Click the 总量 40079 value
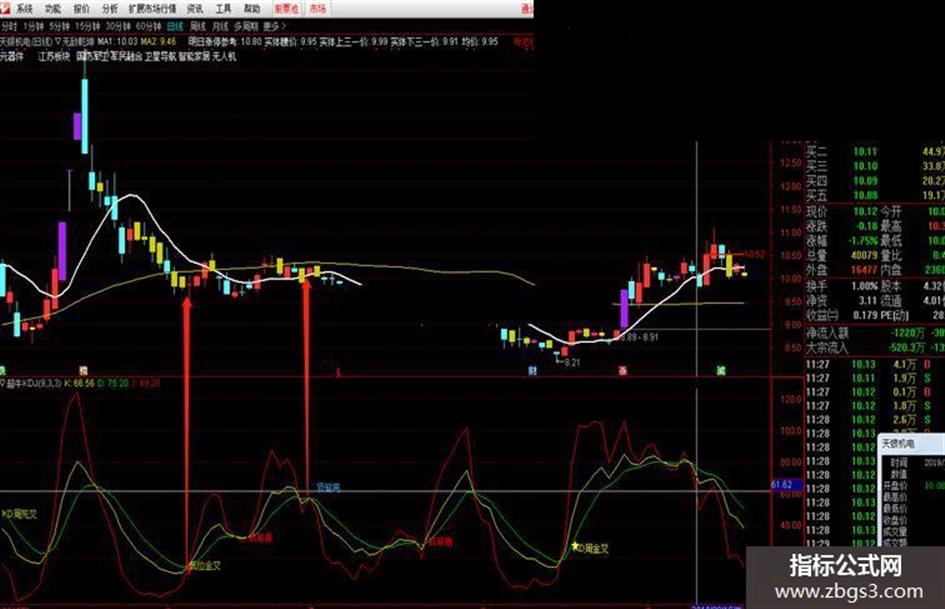945x609 pixels. click(864, 255)
